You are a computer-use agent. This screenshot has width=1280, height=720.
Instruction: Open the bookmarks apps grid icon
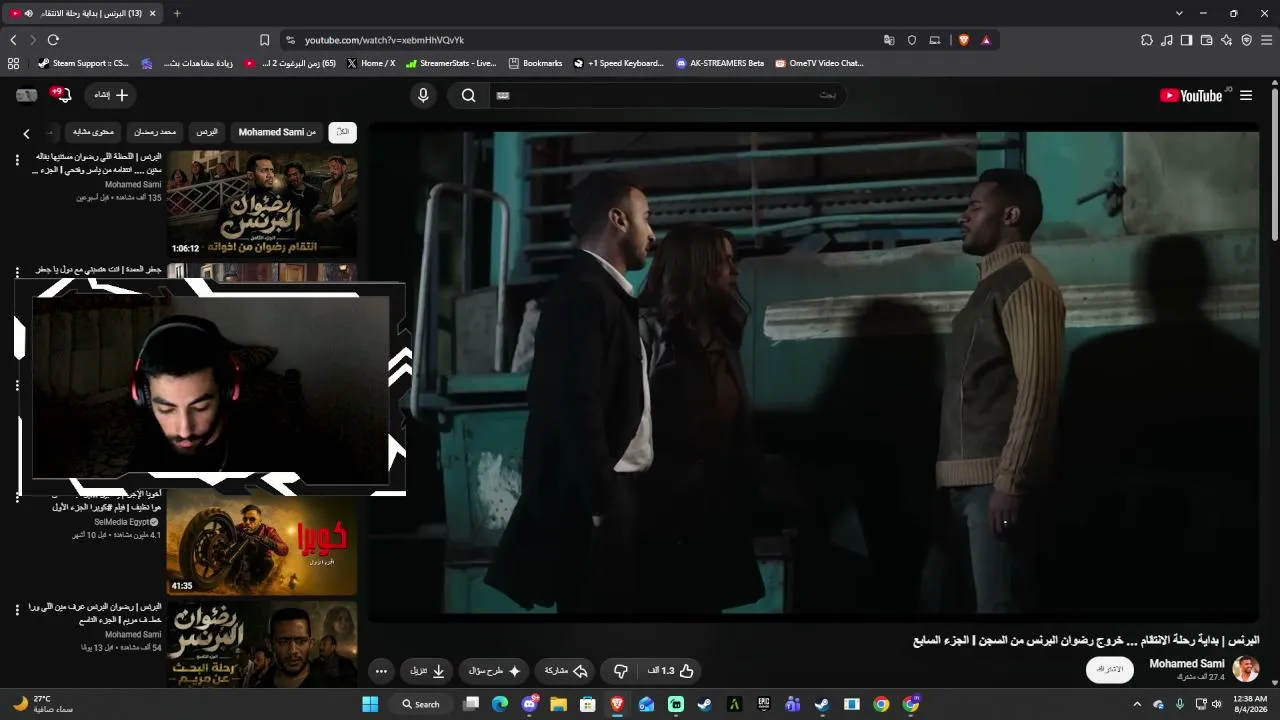click(13, 63)
